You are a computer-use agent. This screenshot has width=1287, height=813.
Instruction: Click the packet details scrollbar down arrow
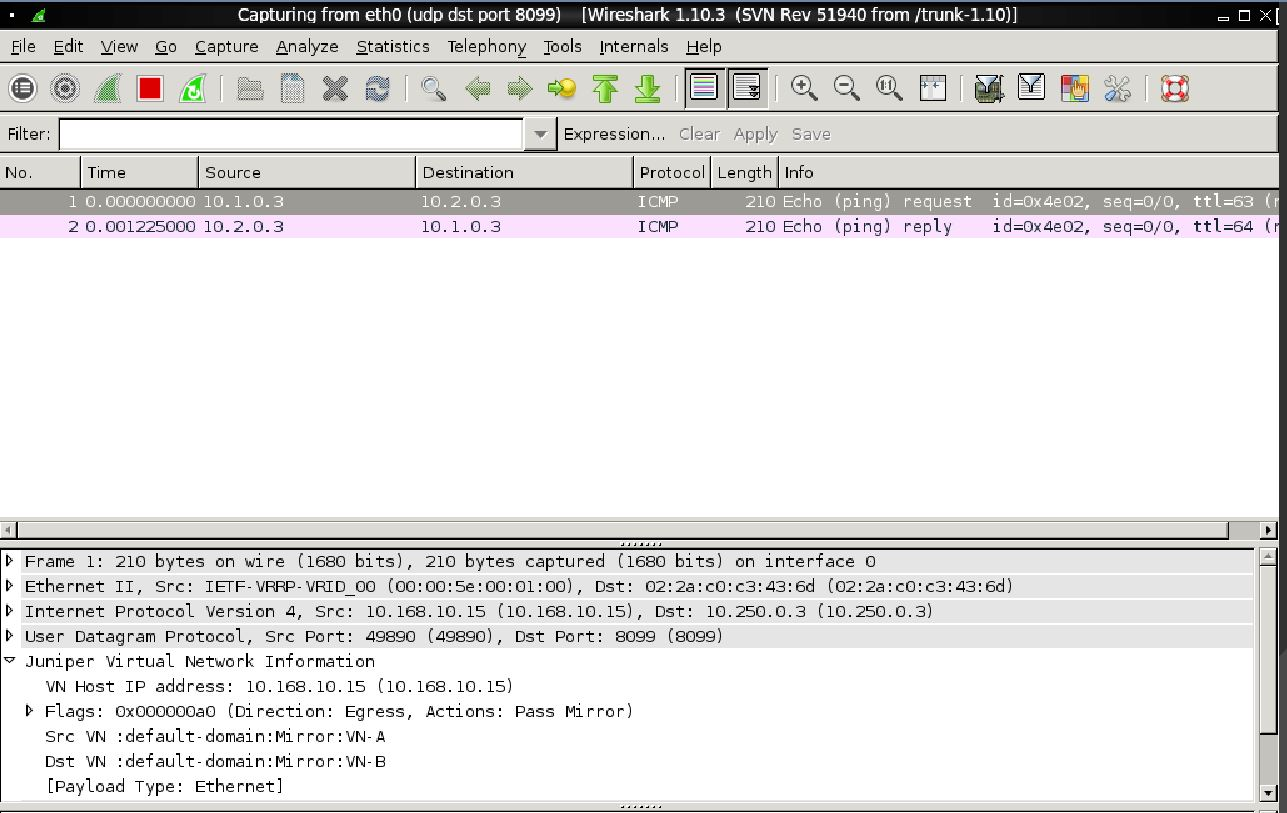click(x=1269, y=793)
